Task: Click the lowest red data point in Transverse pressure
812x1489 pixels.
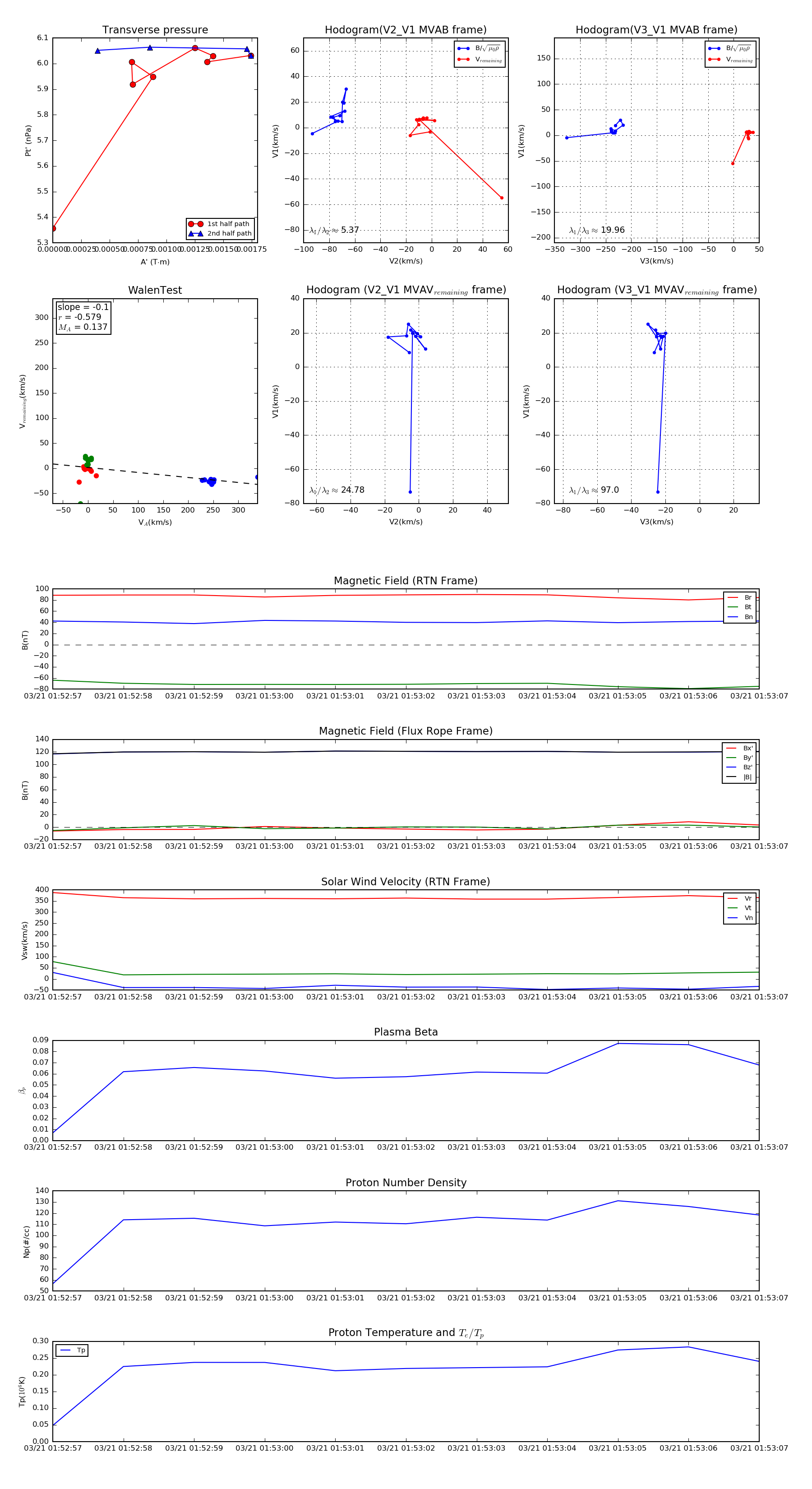Action: point(53,228)
